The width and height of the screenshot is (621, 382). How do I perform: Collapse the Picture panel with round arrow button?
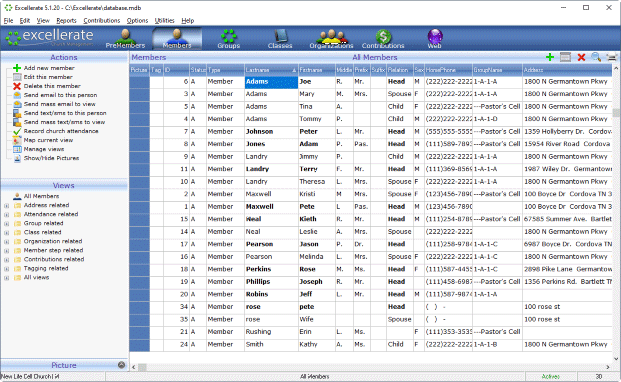(x=122, y=365)
